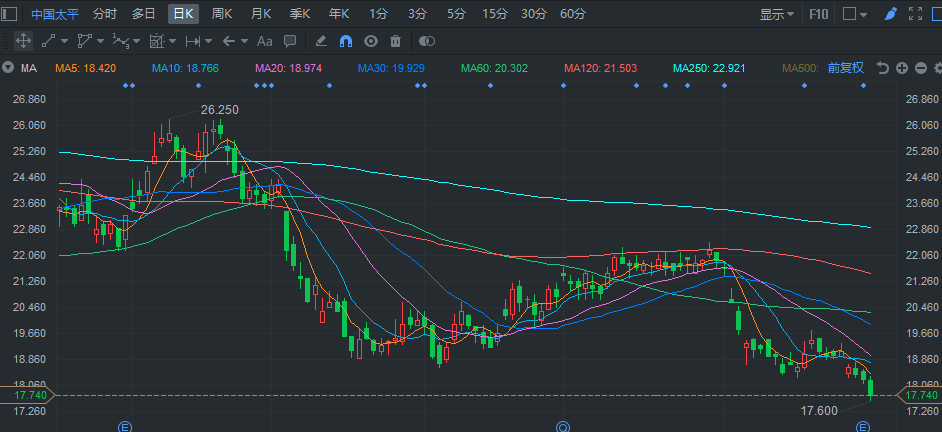Click the circled Q quarterly marker
942x432 pixels.
[x=563, y=427]
